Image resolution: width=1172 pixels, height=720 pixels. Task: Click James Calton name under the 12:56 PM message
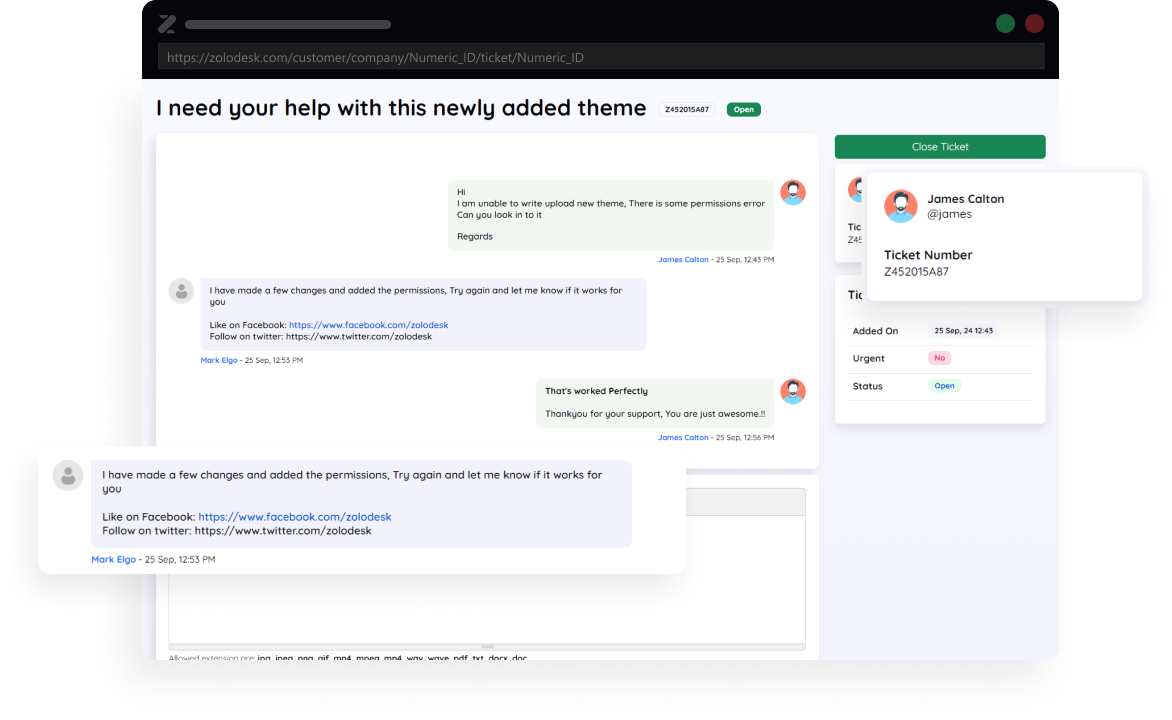pyautogui.click(x=683, y=437)
